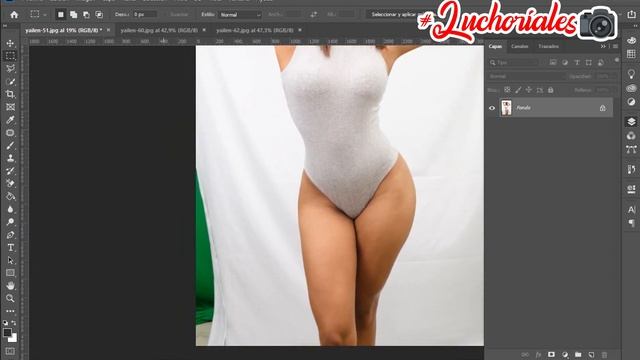Choose Intersect with Selection mode
Image resolution: width=640 pixels, height=360 pixels.
(x=99, y=15)
